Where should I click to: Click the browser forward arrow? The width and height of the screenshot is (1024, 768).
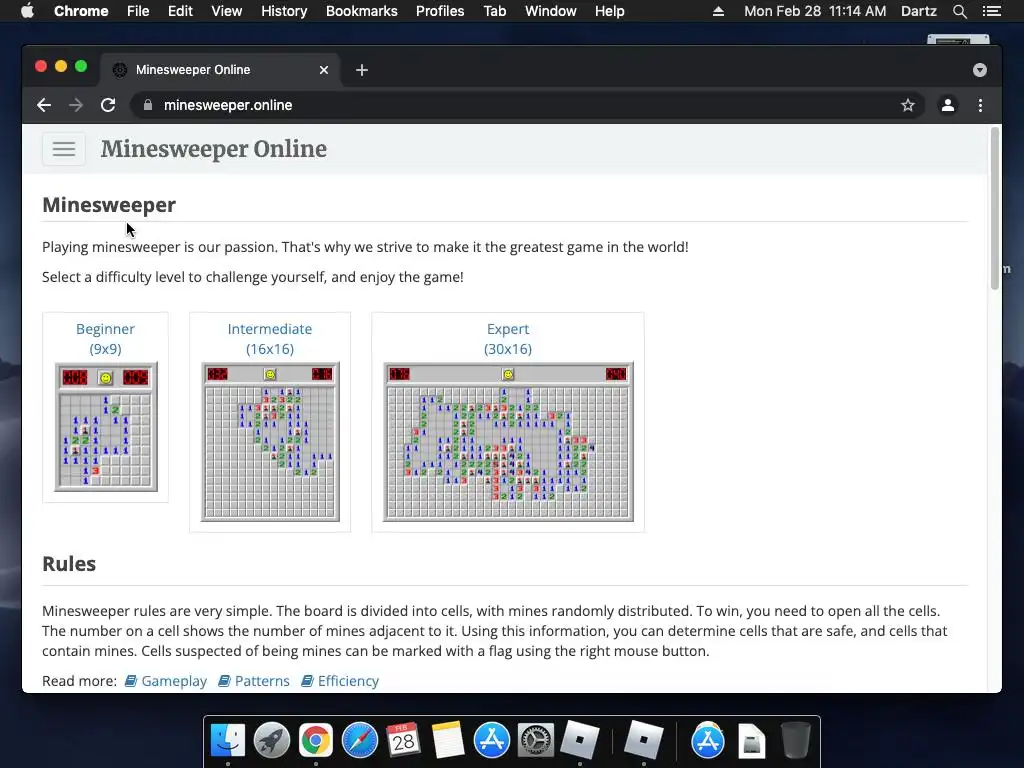pos(76,105)
